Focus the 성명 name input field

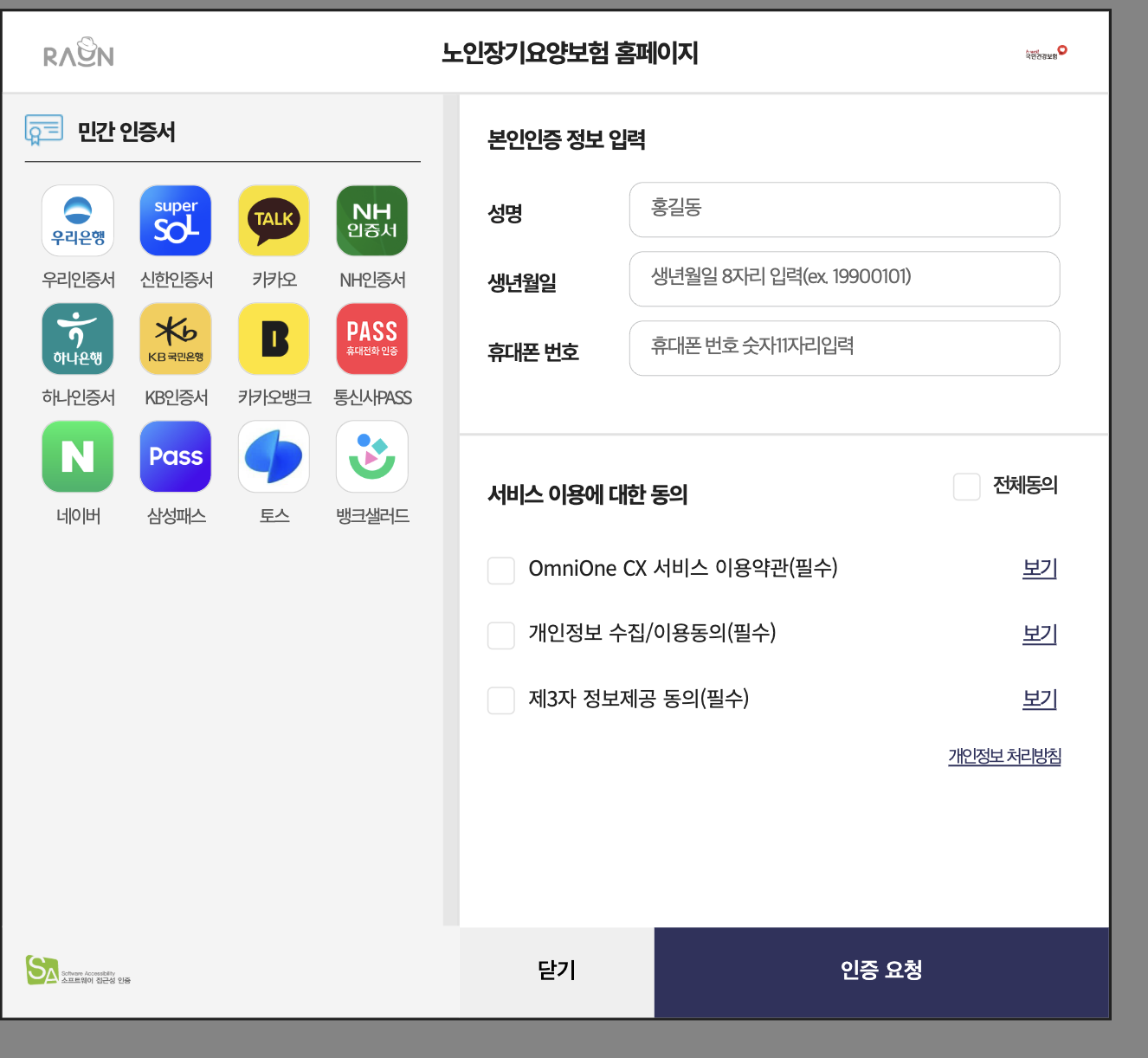coord(844,210)
